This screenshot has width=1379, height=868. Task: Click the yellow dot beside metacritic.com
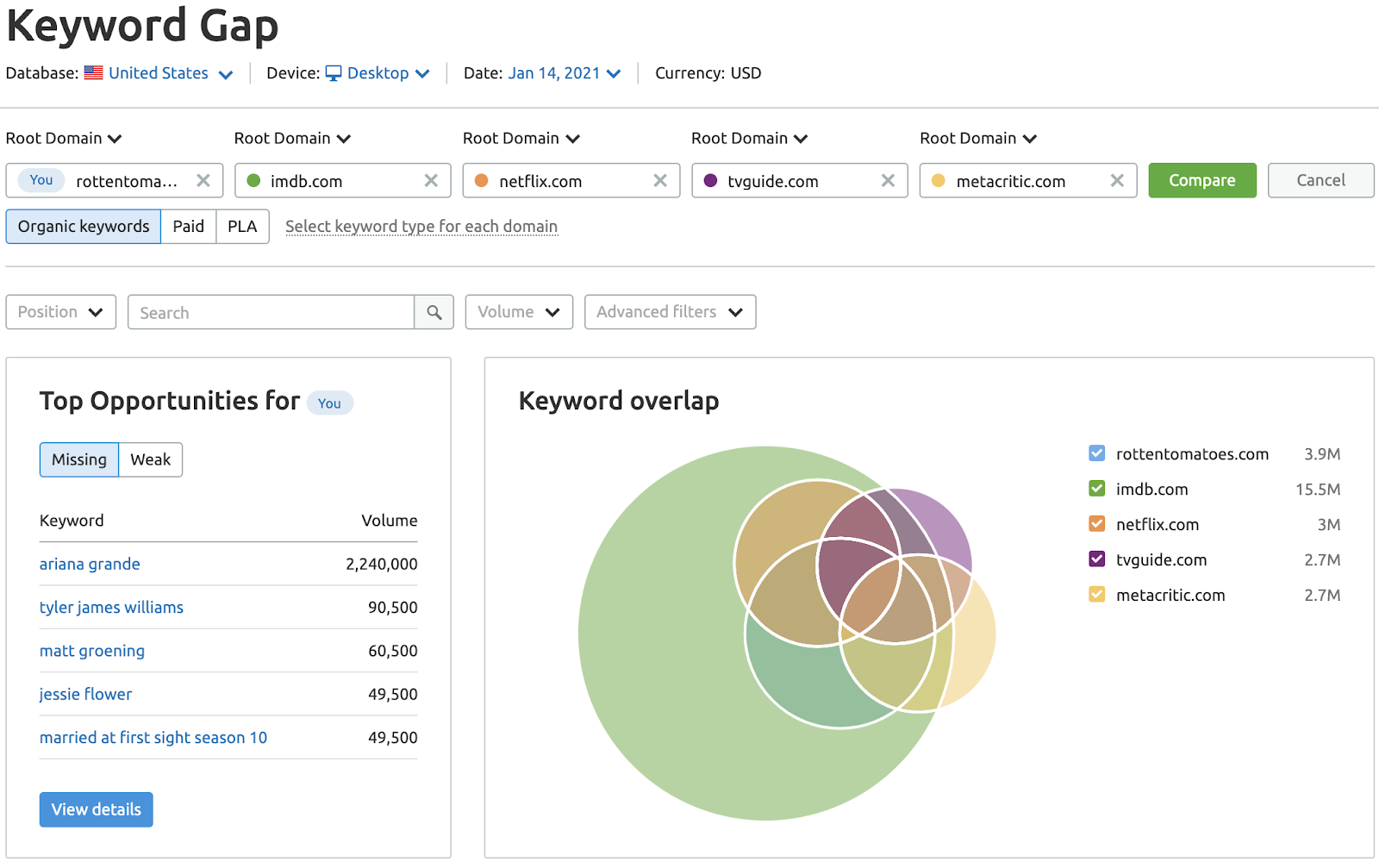coord(939,180)
